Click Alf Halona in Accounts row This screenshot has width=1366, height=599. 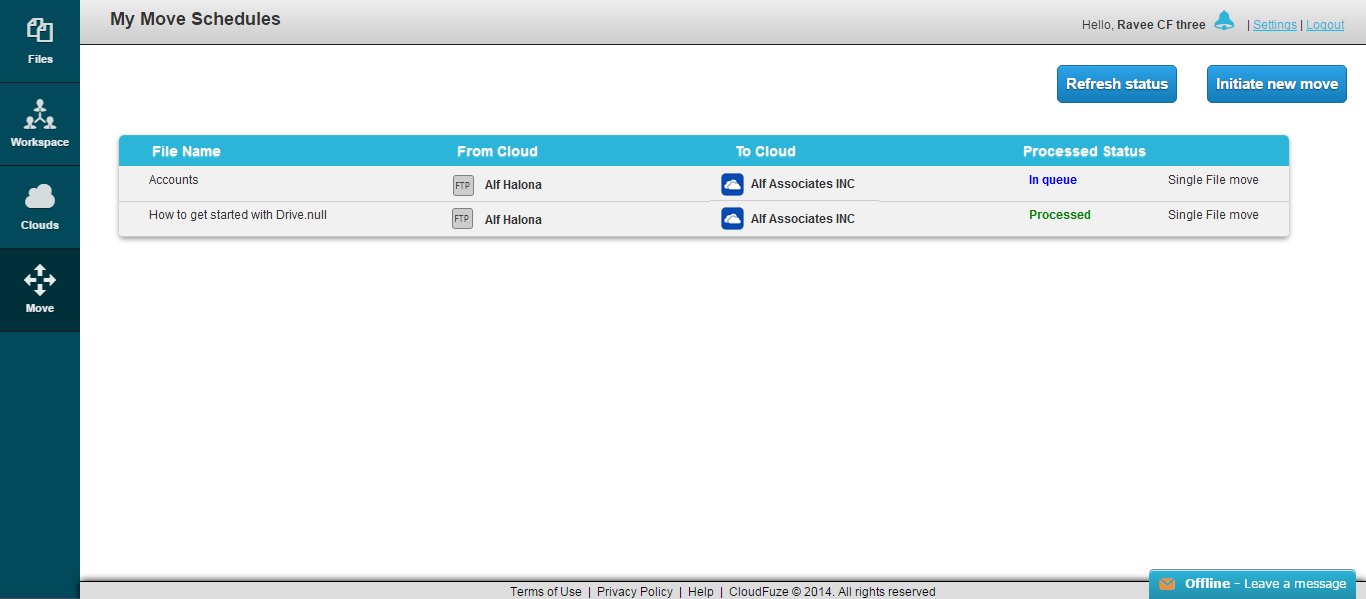(513, 185)
